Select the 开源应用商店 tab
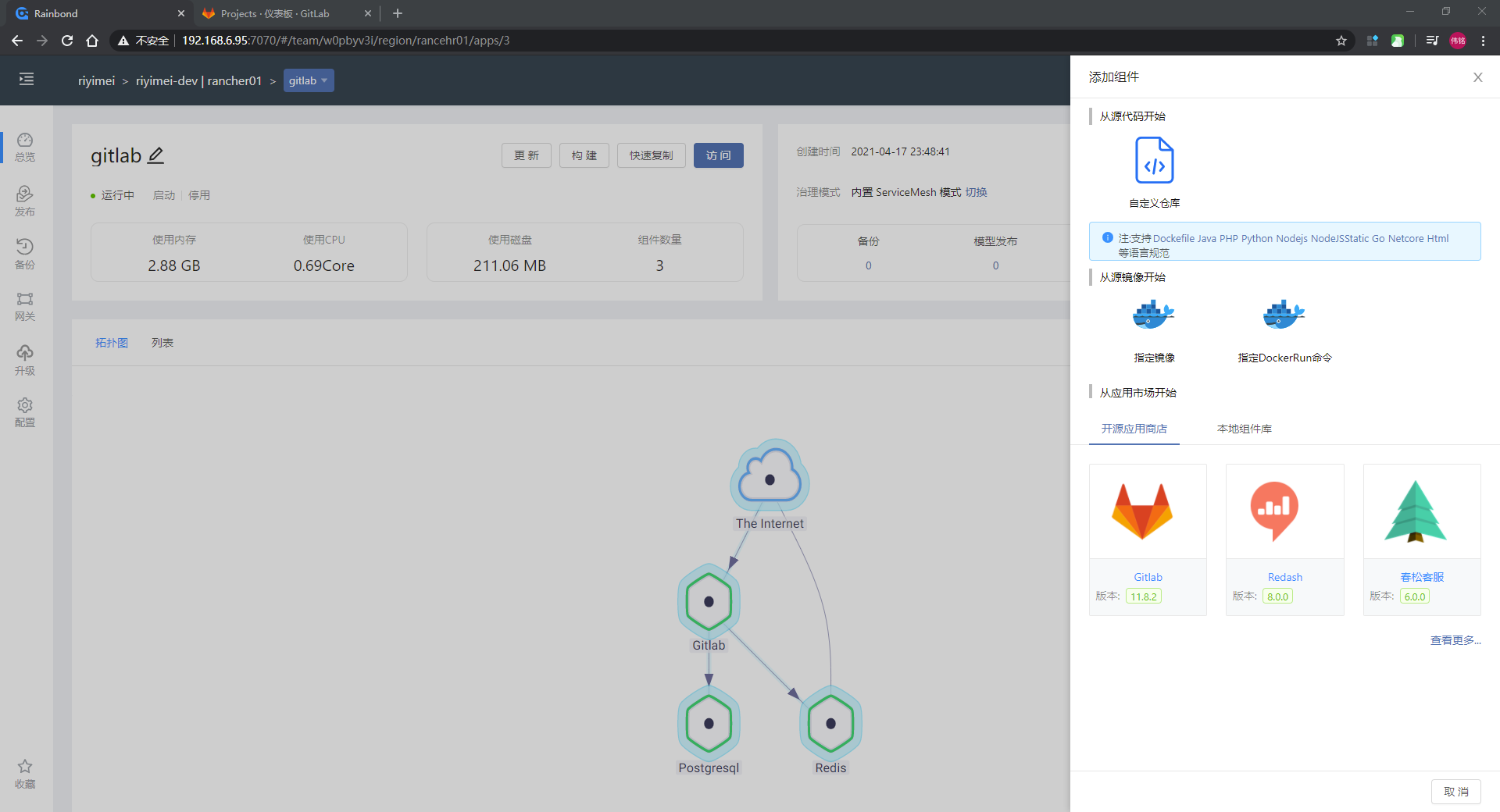The width and height of the screenshot is (1500, 812). 1134,429
